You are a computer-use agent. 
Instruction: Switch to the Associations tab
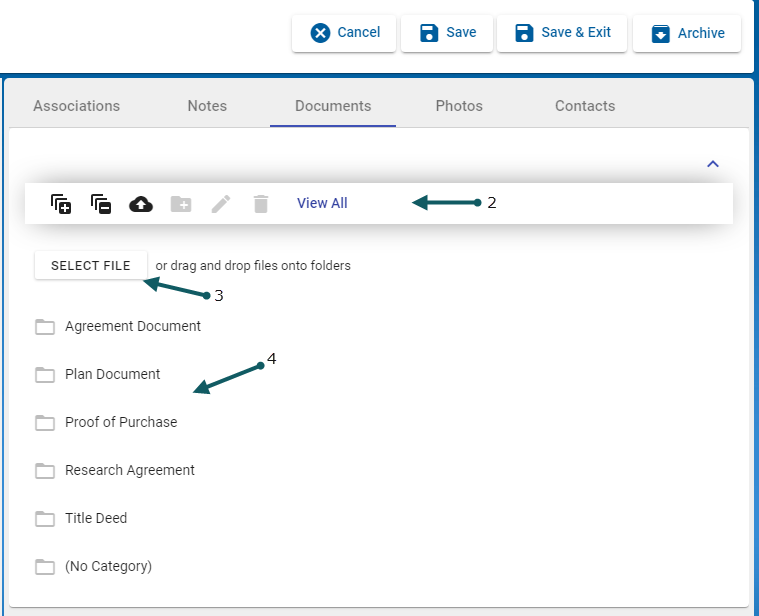pyautogui.click(x=76, y=106)
